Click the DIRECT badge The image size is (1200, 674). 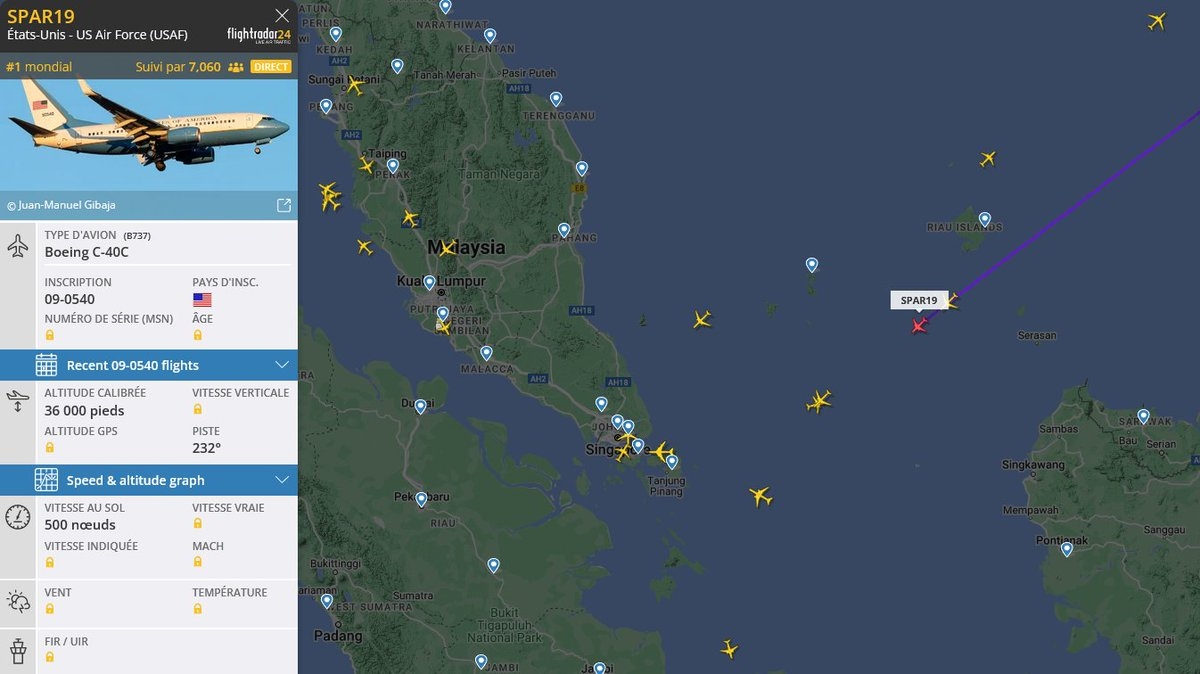point(271,67)
